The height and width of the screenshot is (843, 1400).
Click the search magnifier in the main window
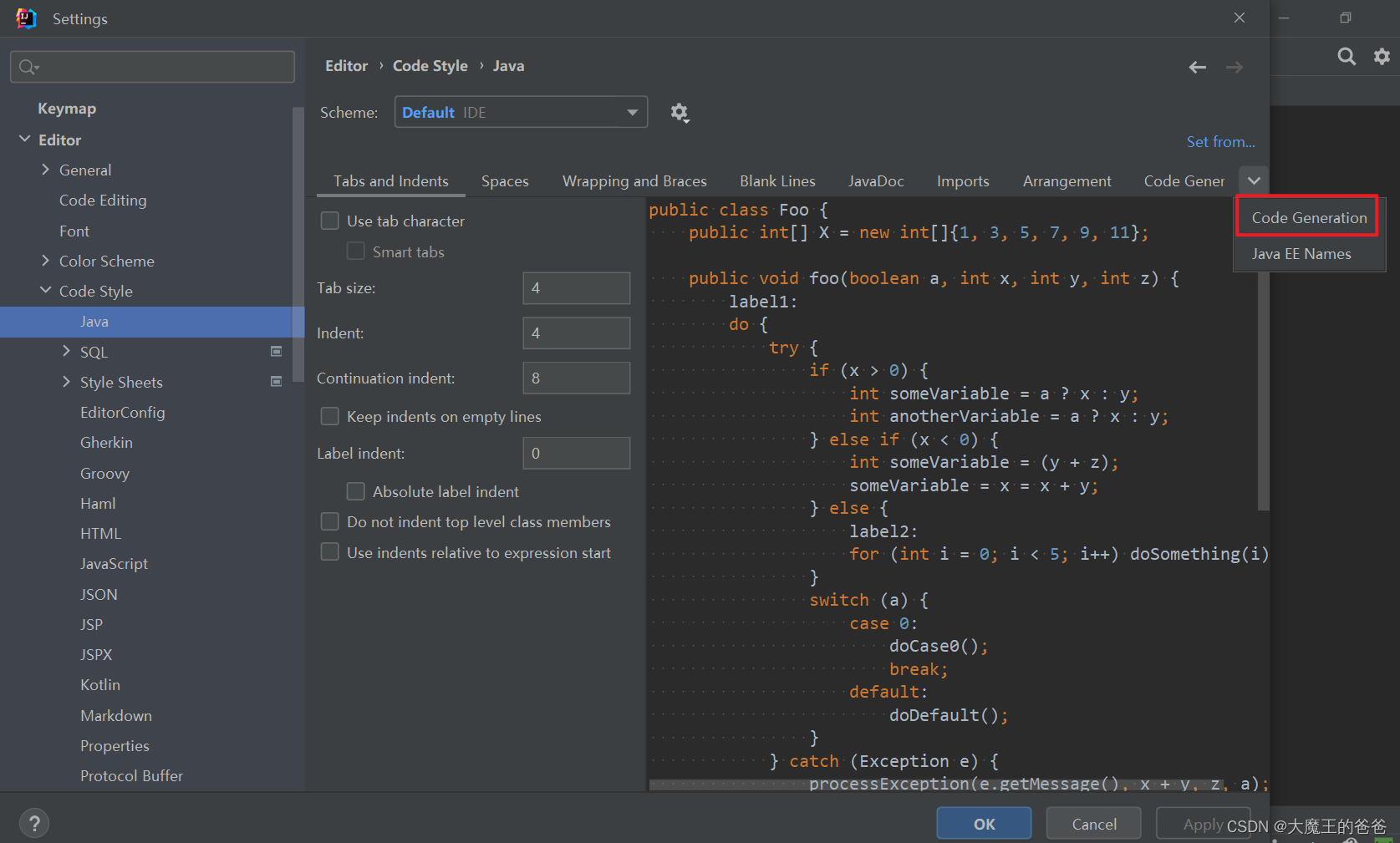pos(1347,56)
